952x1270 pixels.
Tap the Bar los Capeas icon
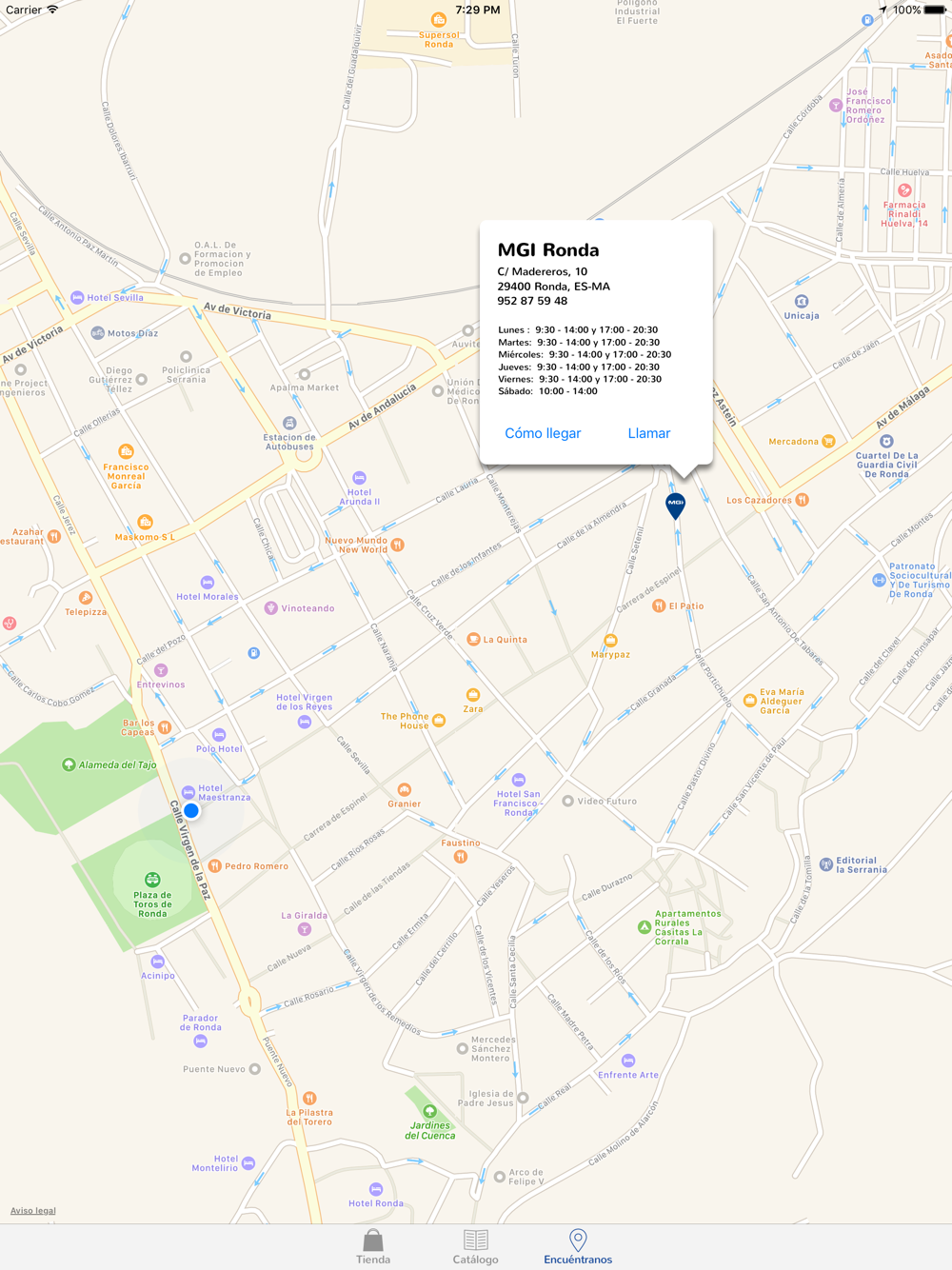click(x=165, y=727)
